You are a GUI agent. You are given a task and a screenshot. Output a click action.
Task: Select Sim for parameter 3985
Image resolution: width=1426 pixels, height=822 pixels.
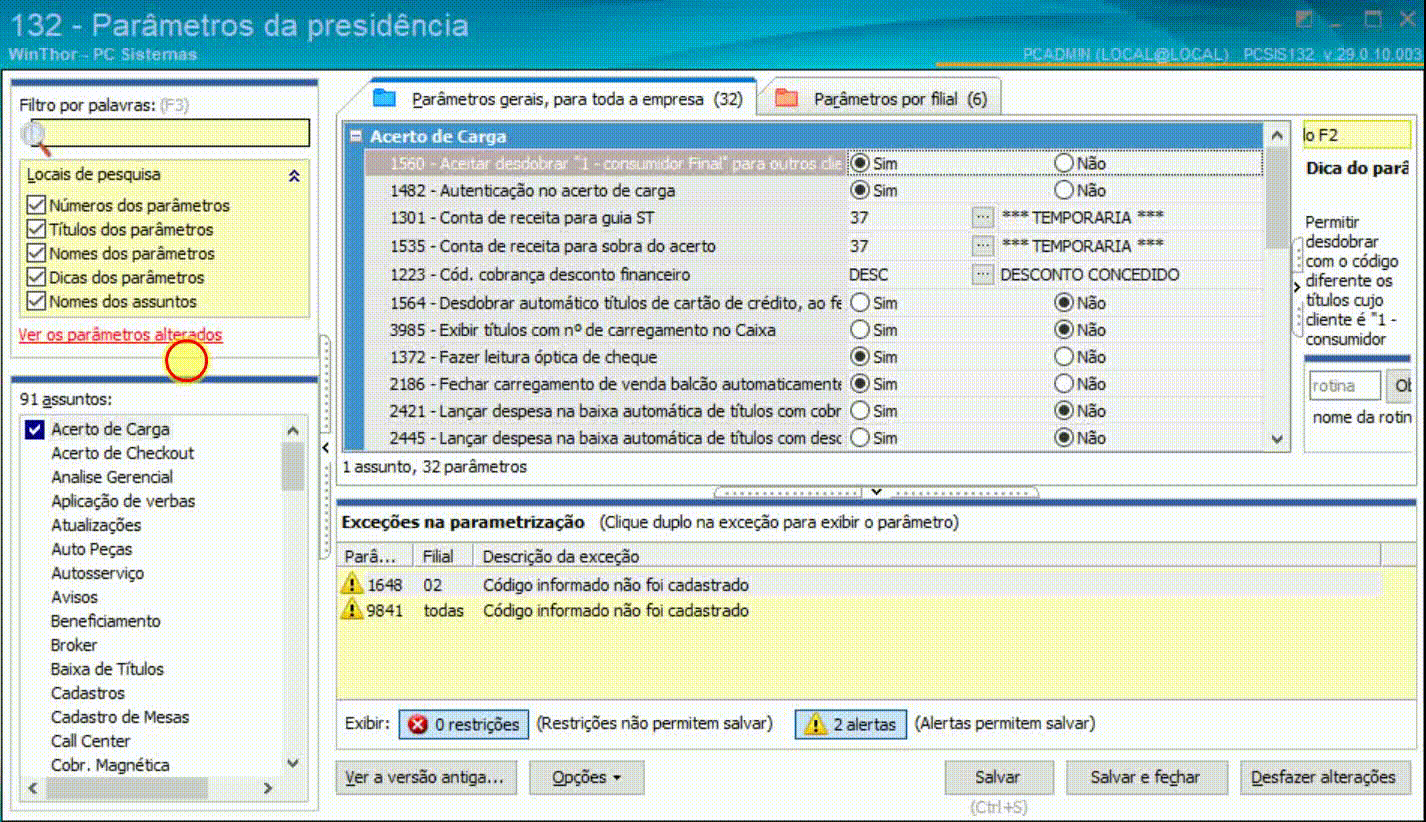coord(859,329)
